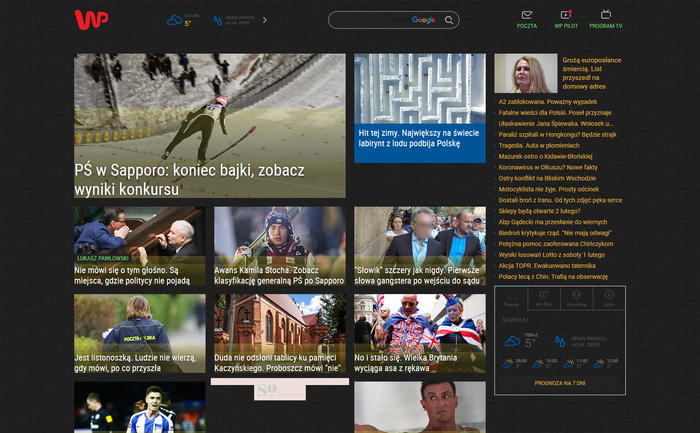Open the PŚ w Sapporo headline article
The height and width of the screenshot is (433, 700).
tap(189, 179)
